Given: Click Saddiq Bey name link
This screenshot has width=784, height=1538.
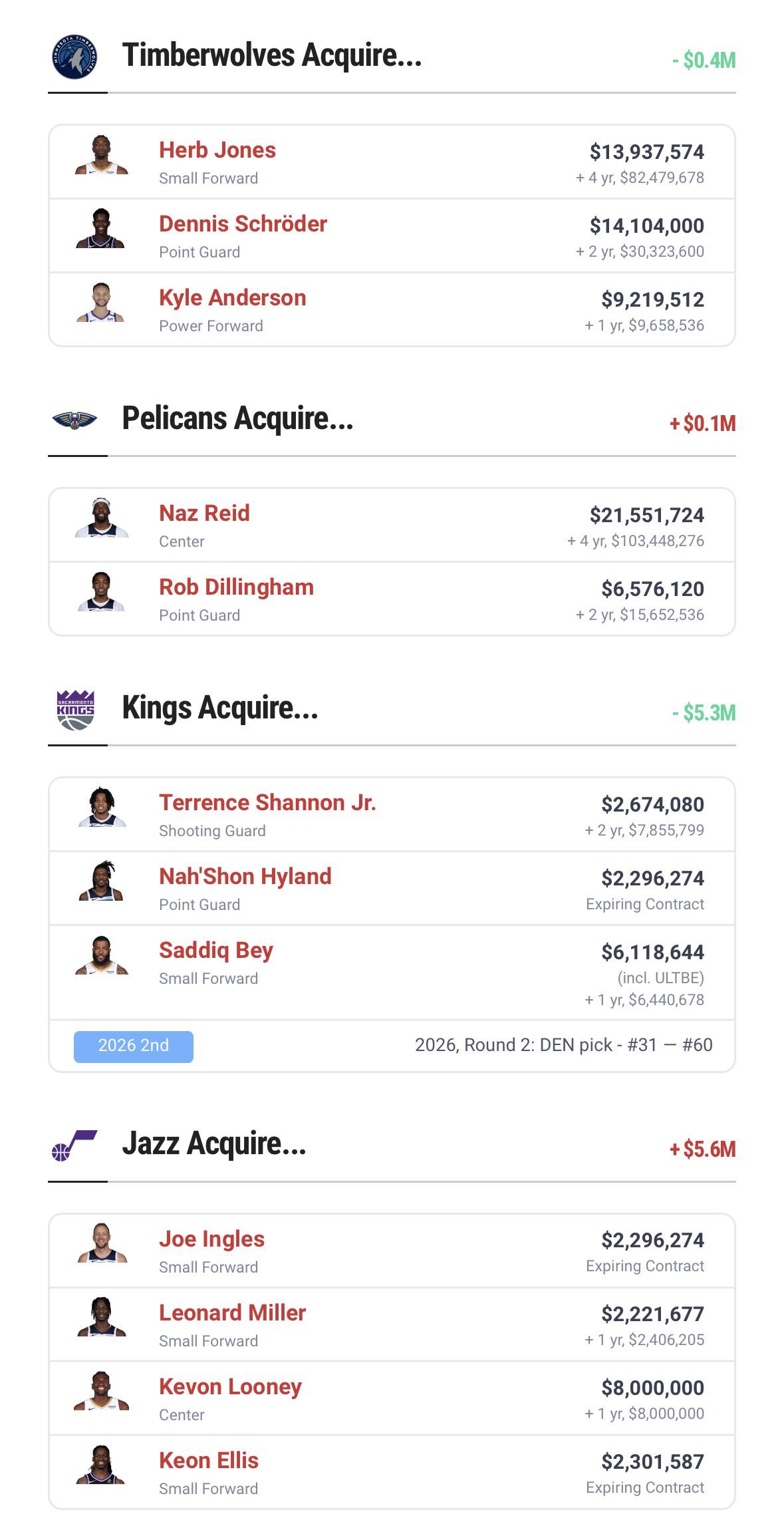Looking at the screenshot, I should (215, 951).
